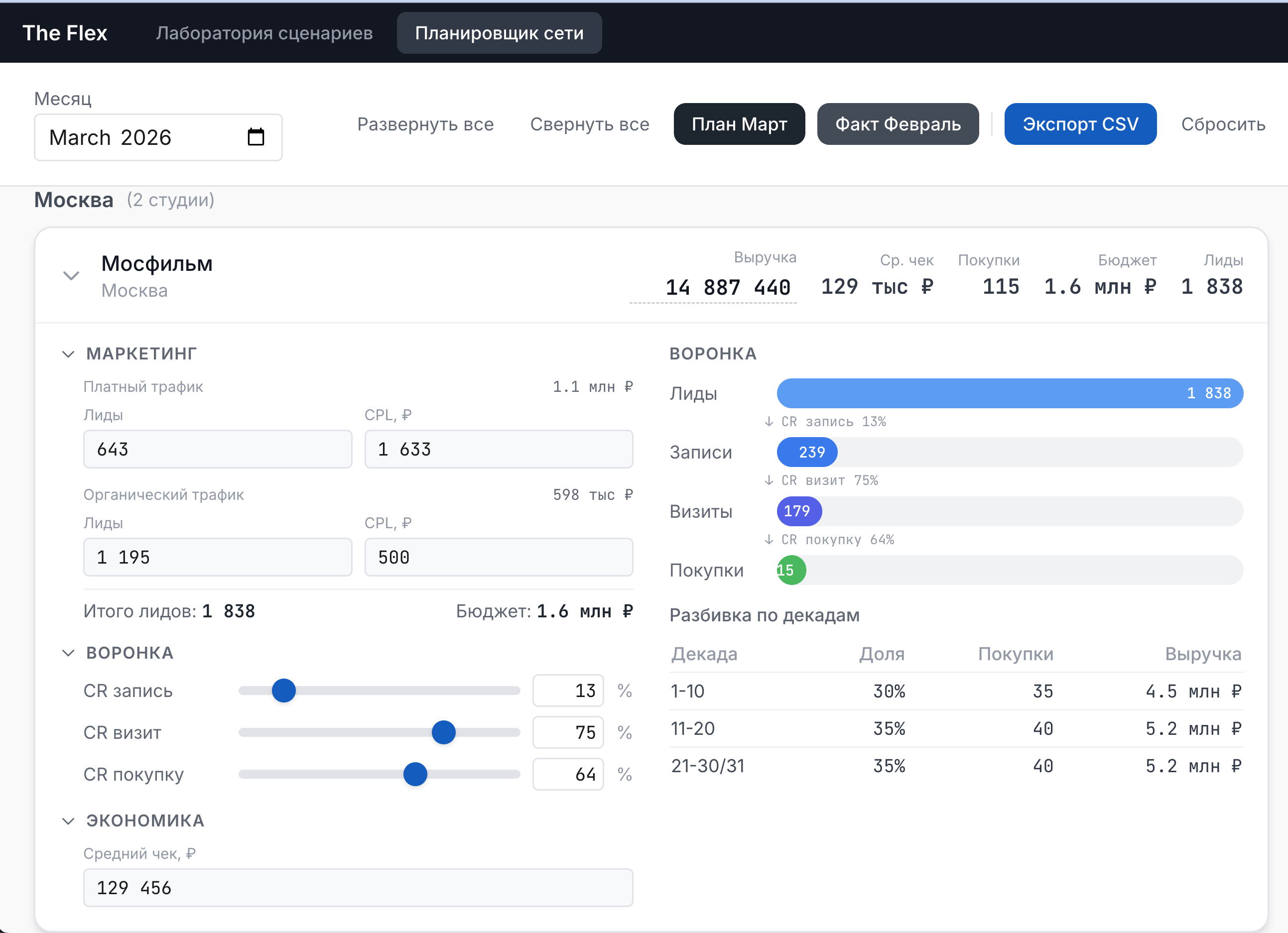
Task: Adjust the CR запись slider handle
Action: (x=284, y=691)
